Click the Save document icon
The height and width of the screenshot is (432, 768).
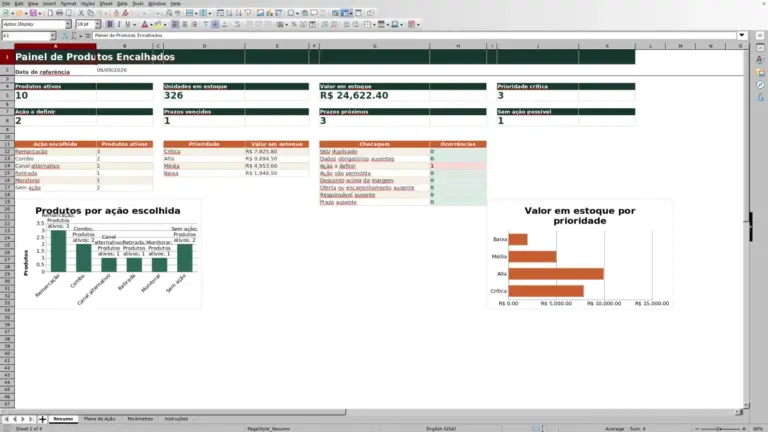coord(33,13)
